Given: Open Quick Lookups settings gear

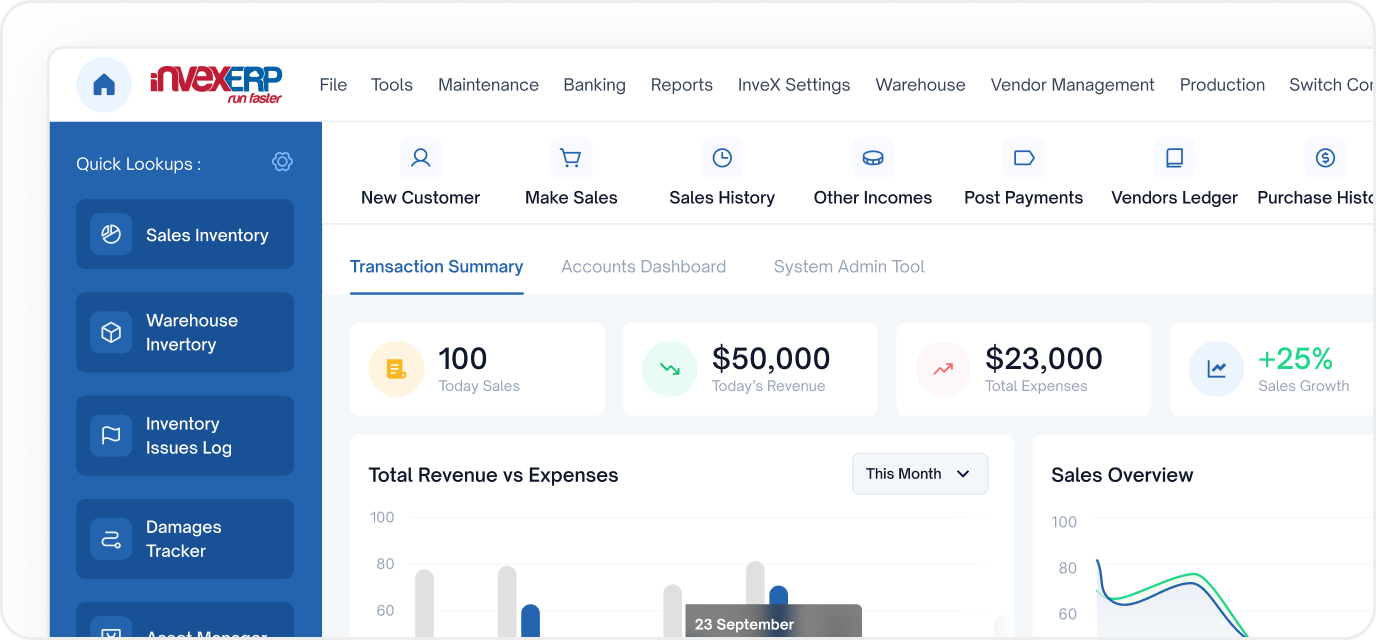Looking at the screenshot, I should 282,162.
